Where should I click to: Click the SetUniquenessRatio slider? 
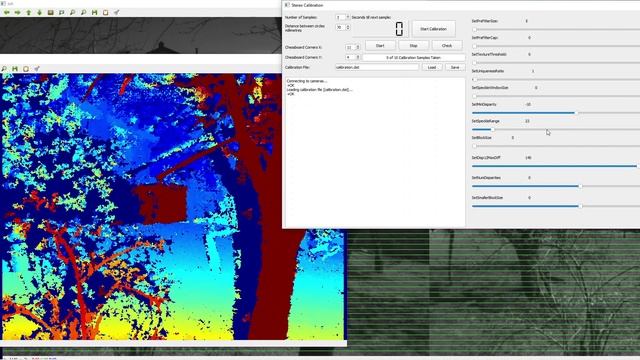point(556,80)
